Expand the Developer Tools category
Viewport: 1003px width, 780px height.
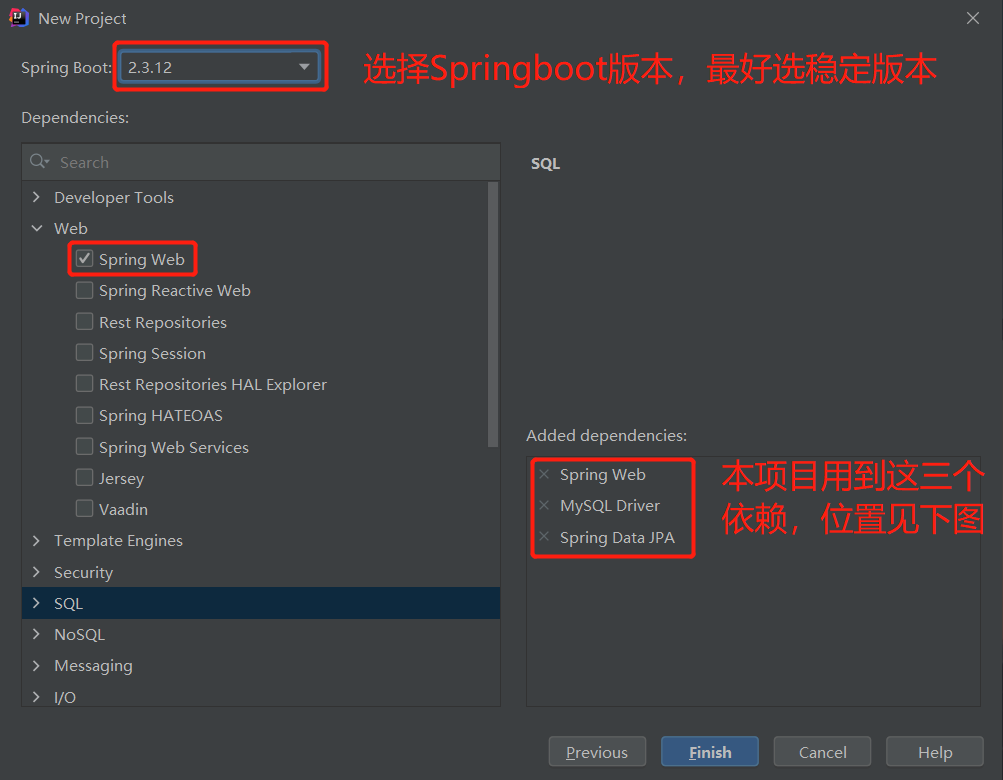pyautogui.click(x=37, y=197)
